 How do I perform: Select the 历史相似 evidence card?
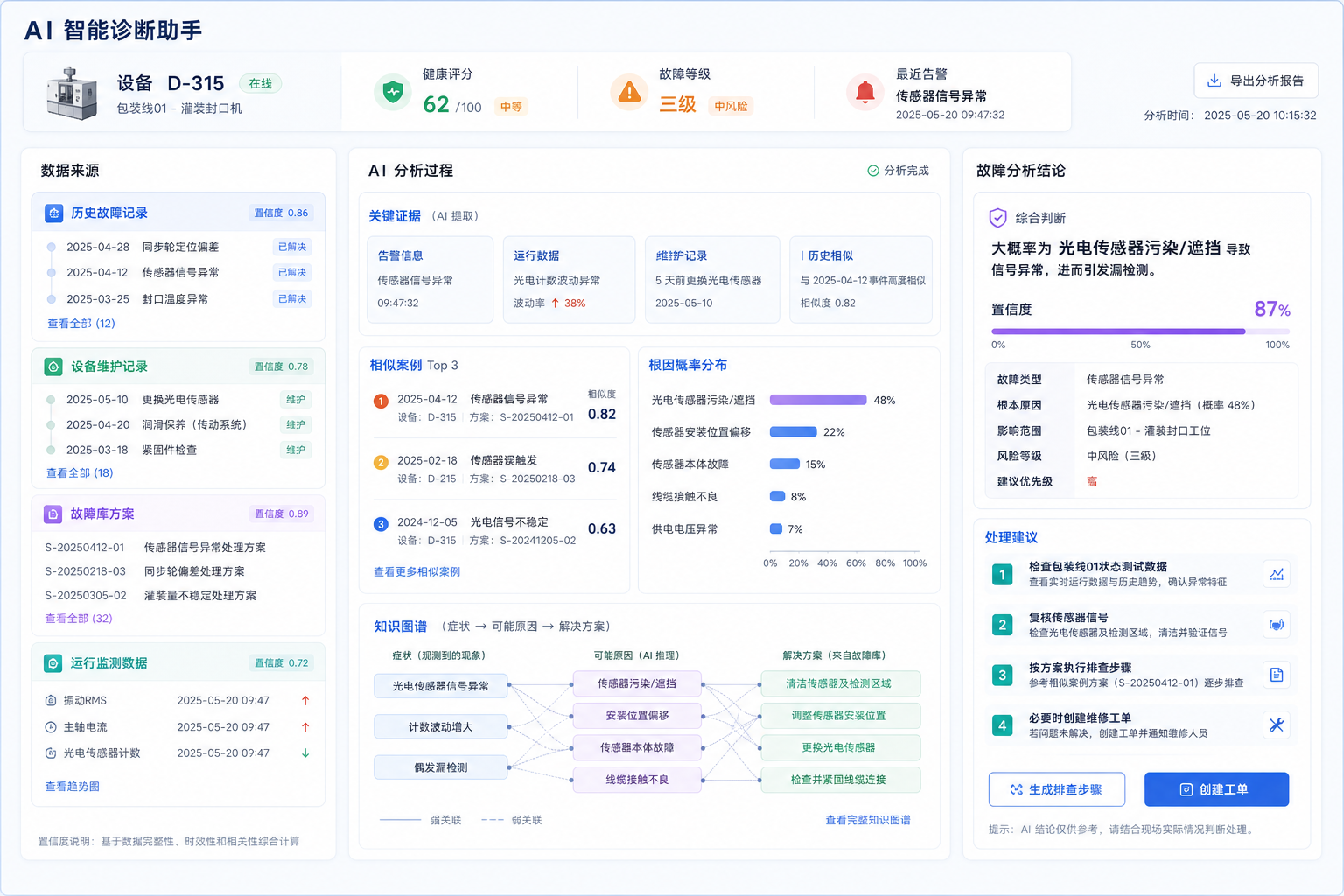(861, 280)
